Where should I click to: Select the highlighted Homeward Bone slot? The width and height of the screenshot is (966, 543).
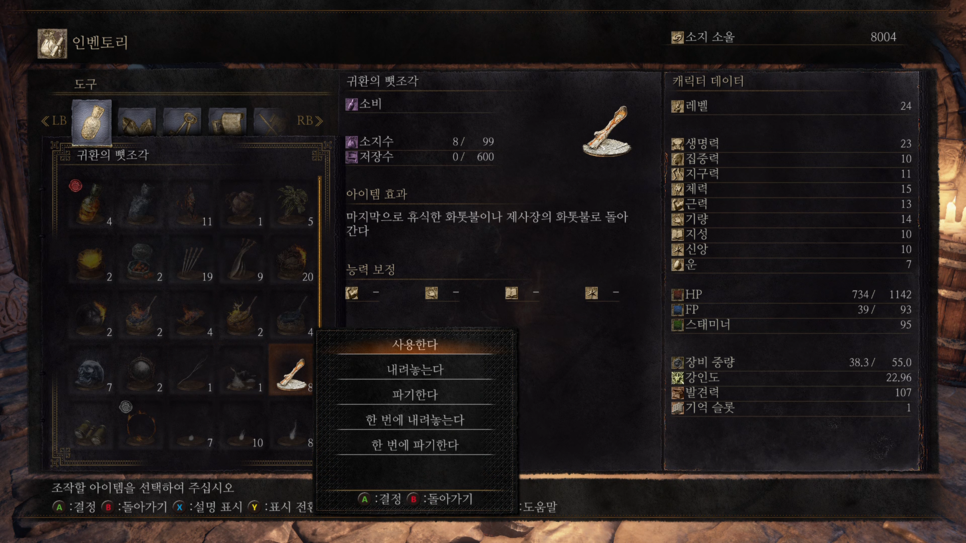[293, 370]
